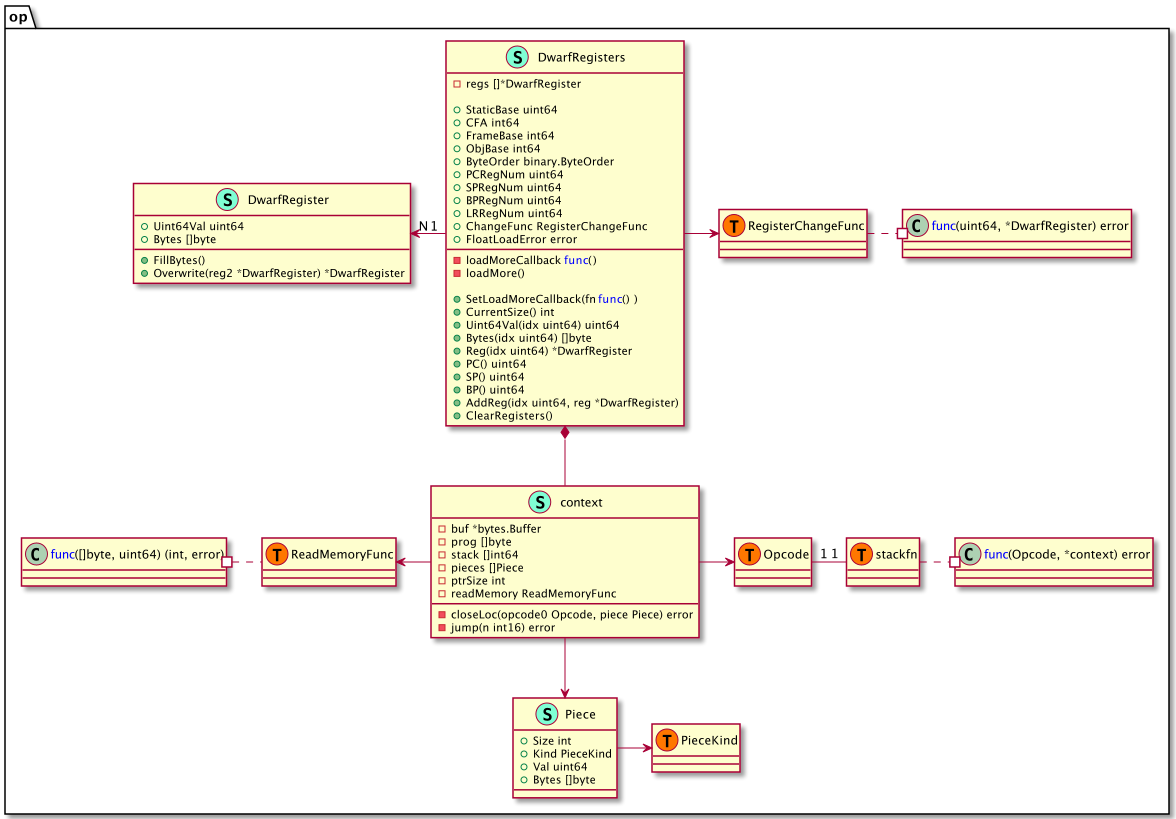The image size is (1176, 819).
Task: Click the T icon of the Opcode type
Action: (748, 554)
